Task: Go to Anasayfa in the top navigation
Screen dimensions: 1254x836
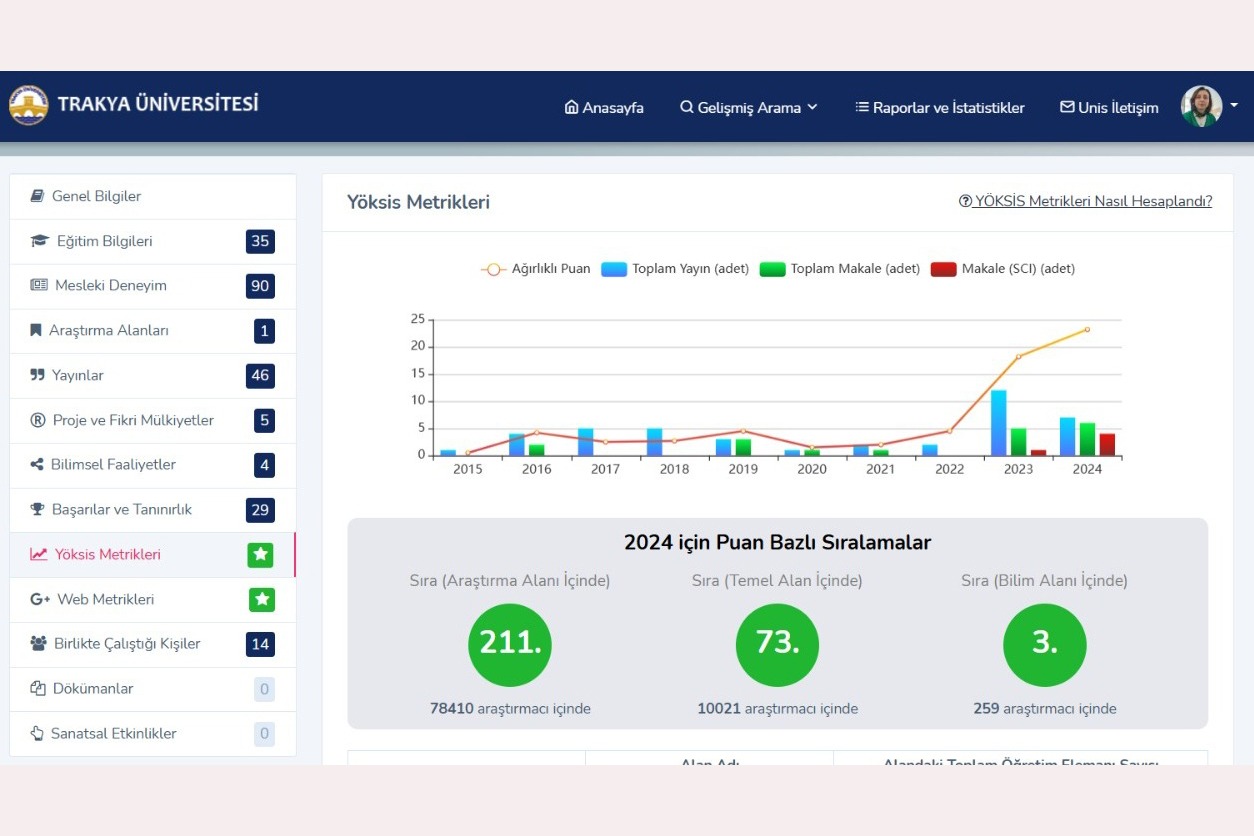Action: [x=604, y=107]
